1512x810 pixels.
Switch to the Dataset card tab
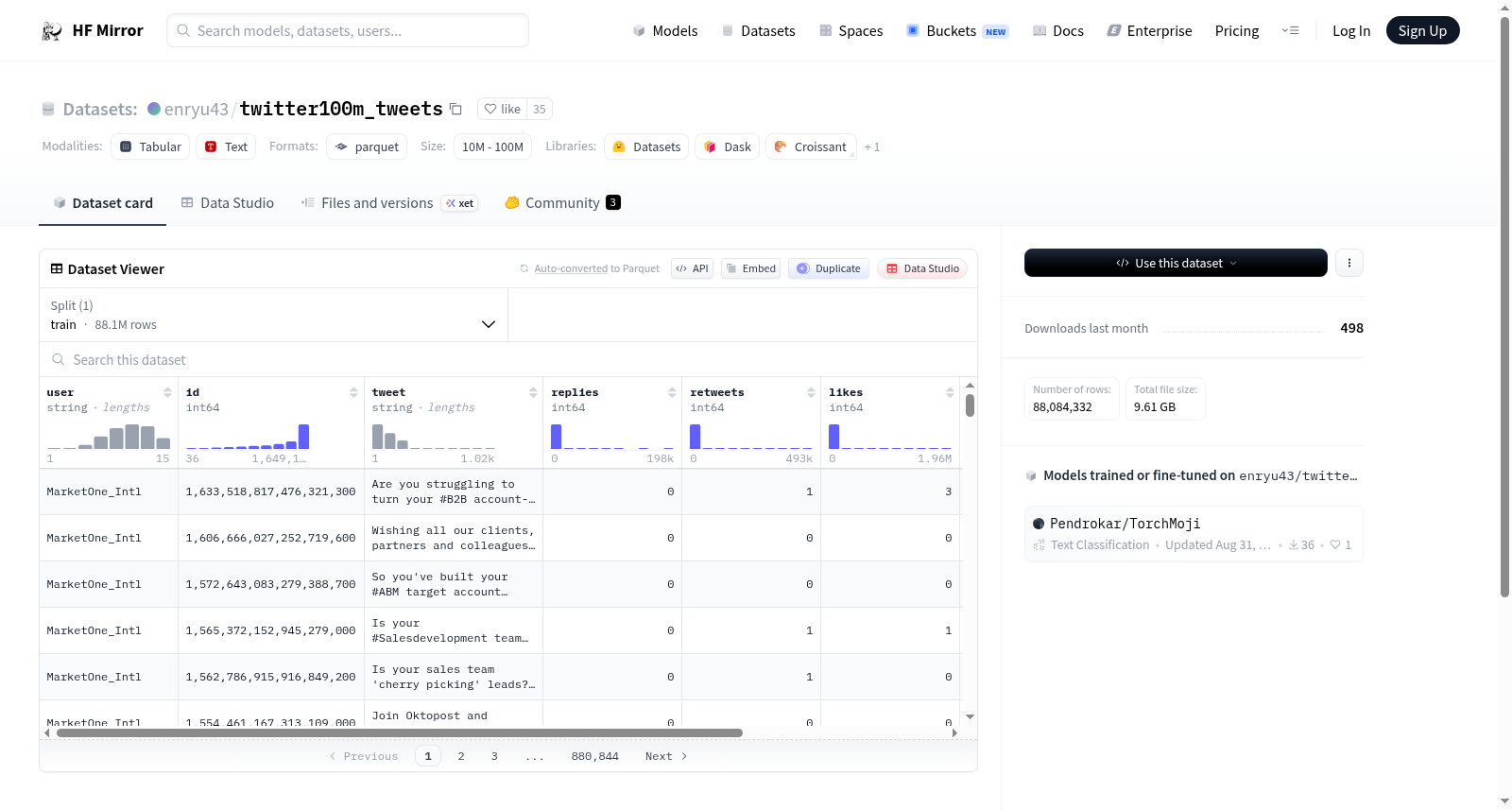tap(102, 203)
